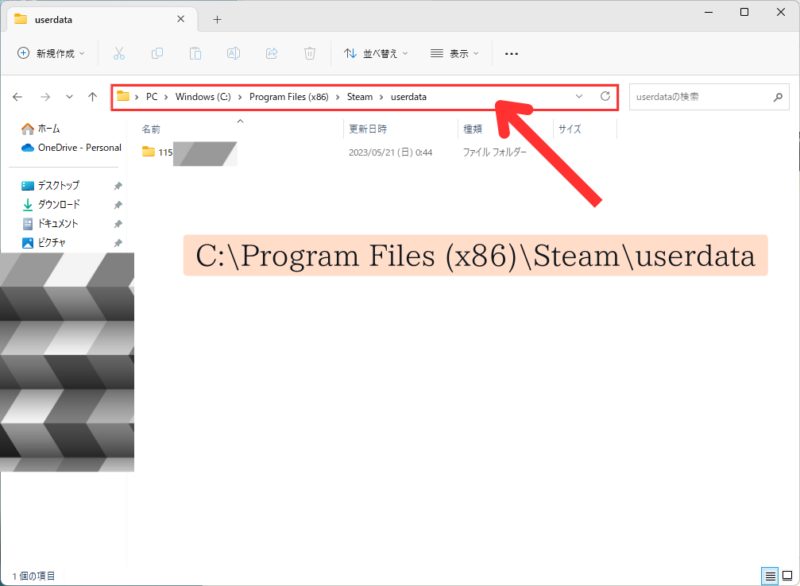This screenshot has width=800, height=586.
Task: Go up one folder level
Action: [x=92, y=97]
